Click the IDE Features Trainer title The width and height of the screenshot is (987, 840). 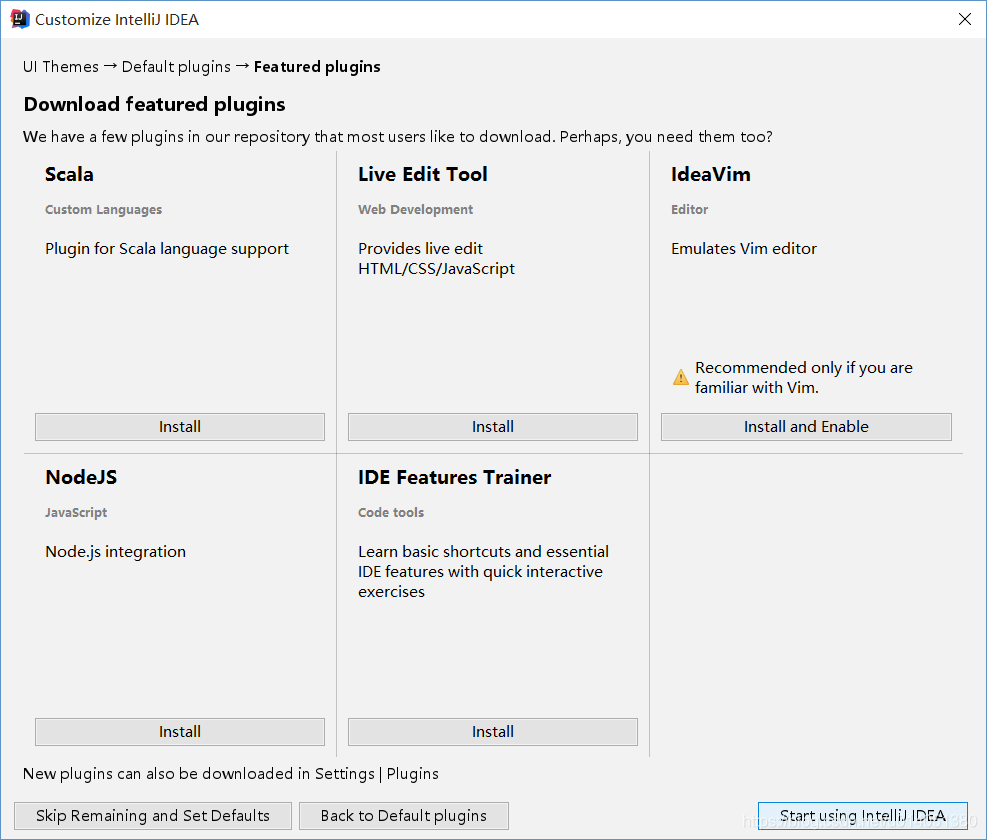point(454,477)
